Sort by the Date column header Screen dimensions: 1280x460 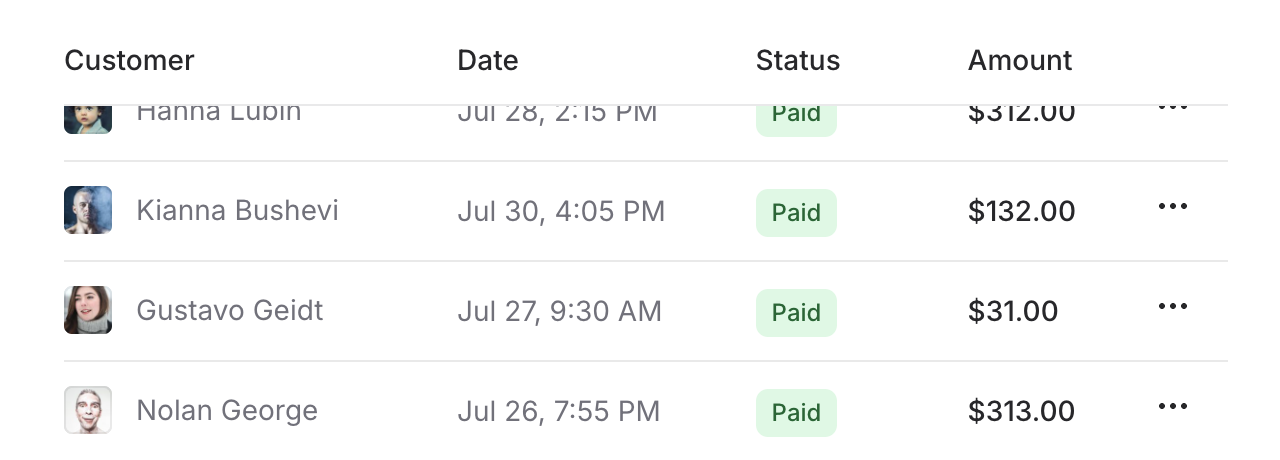click(x=488, y=60)
